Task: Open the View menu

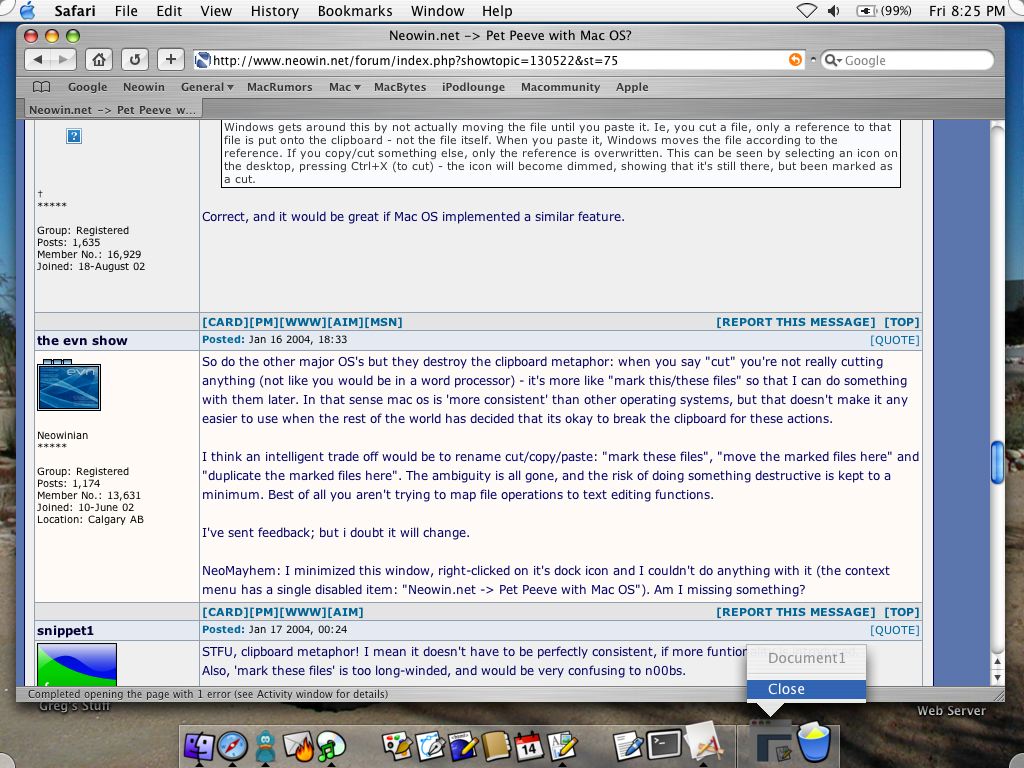Action: (216, 10)
